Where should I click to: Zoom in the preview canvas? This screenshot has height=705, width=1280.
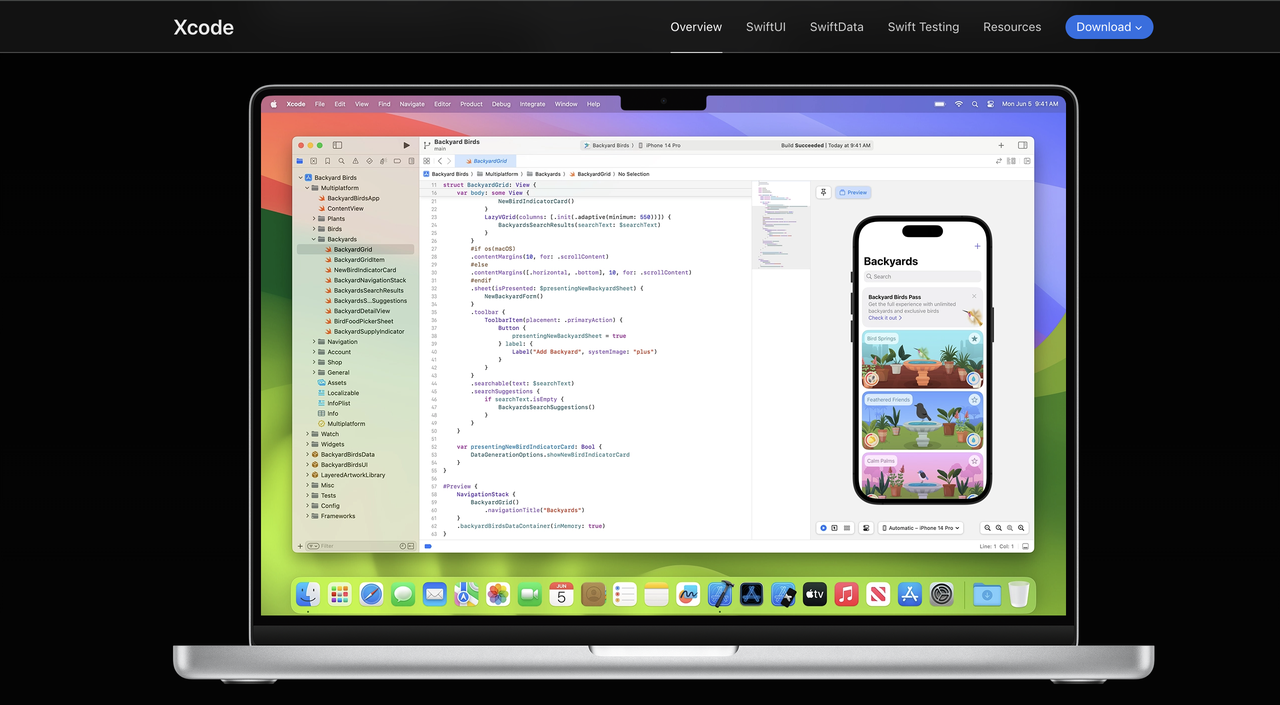1021,528
